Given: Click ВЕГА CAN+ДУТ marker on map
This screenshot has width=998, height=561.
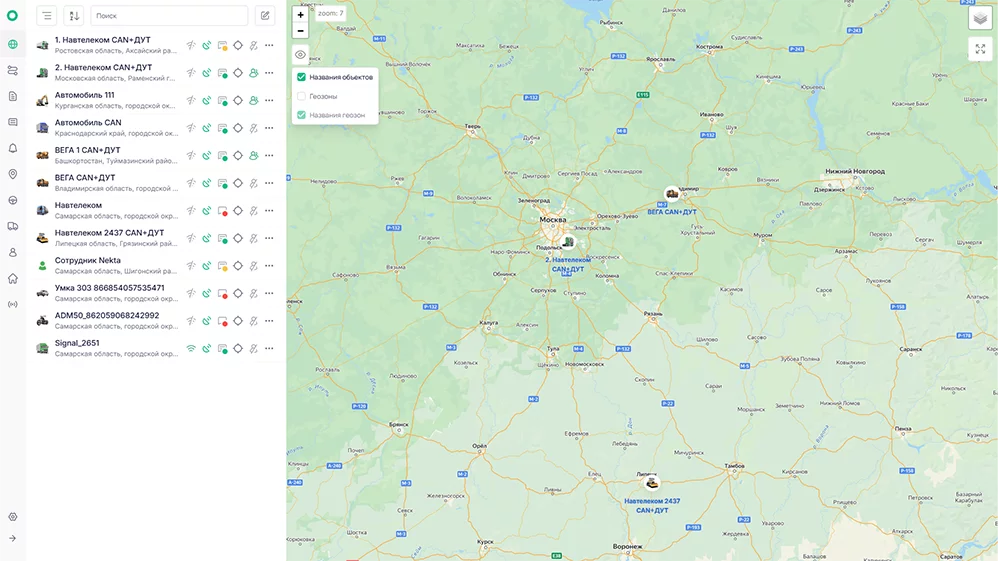Looking at the screenshot, I should (671, 194).
